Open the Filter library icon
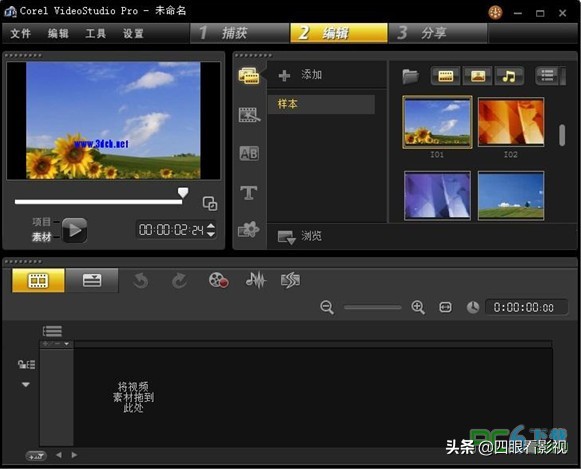 click(248, 229)
